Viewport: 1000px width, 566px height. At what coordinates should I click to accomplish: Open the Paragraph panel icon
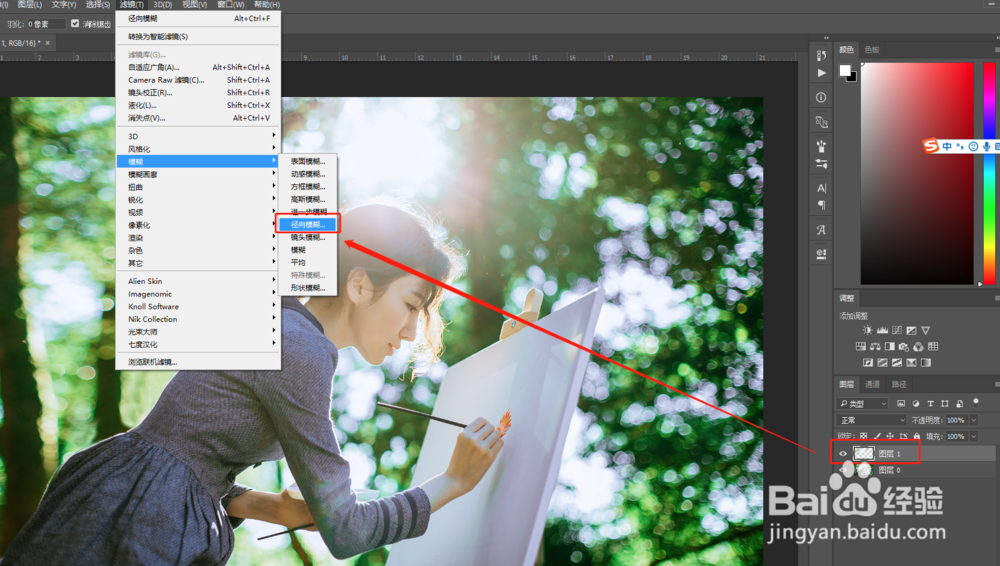pos(821,205)
